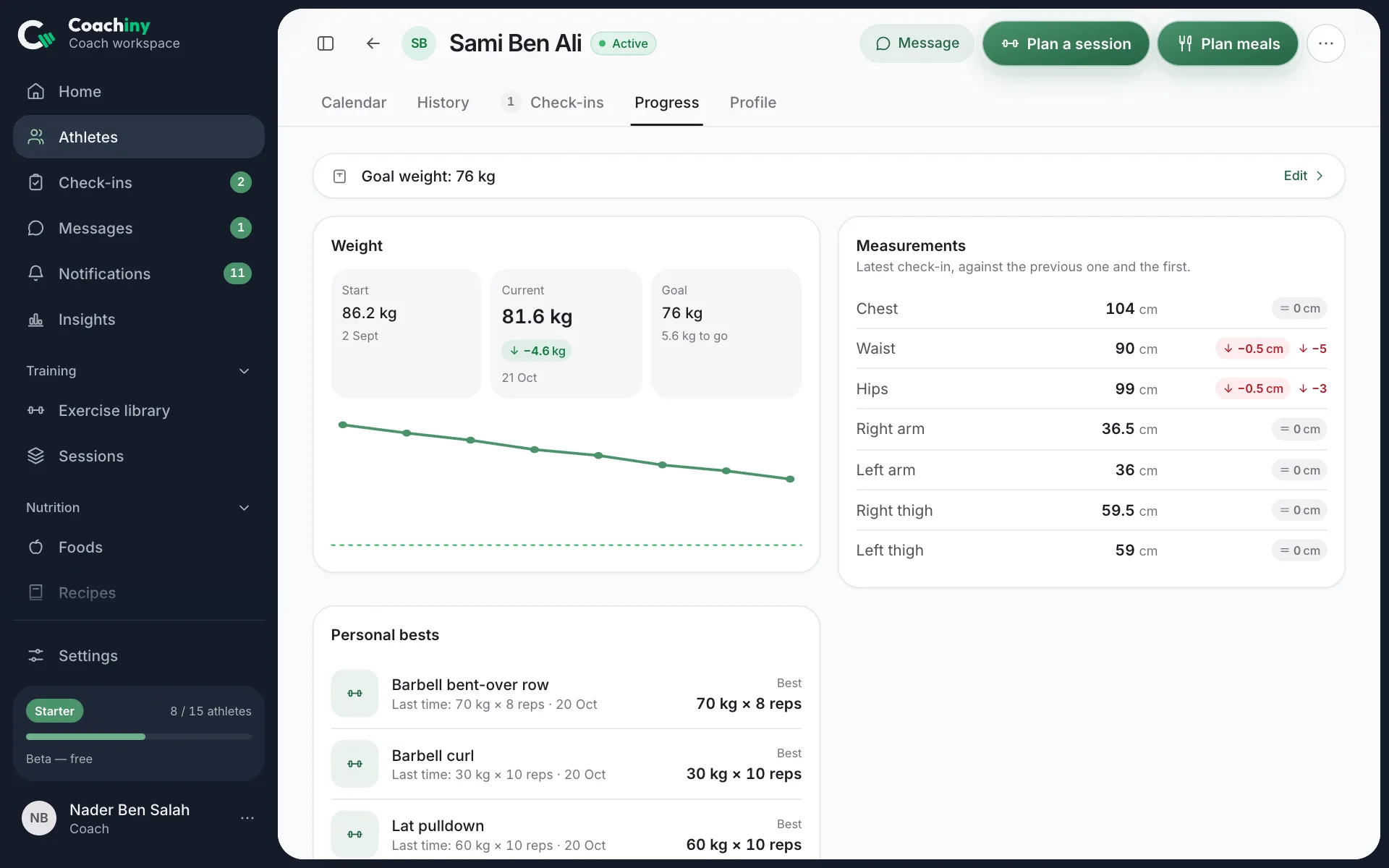Open Sessions in the sidebar

[139, 456]
